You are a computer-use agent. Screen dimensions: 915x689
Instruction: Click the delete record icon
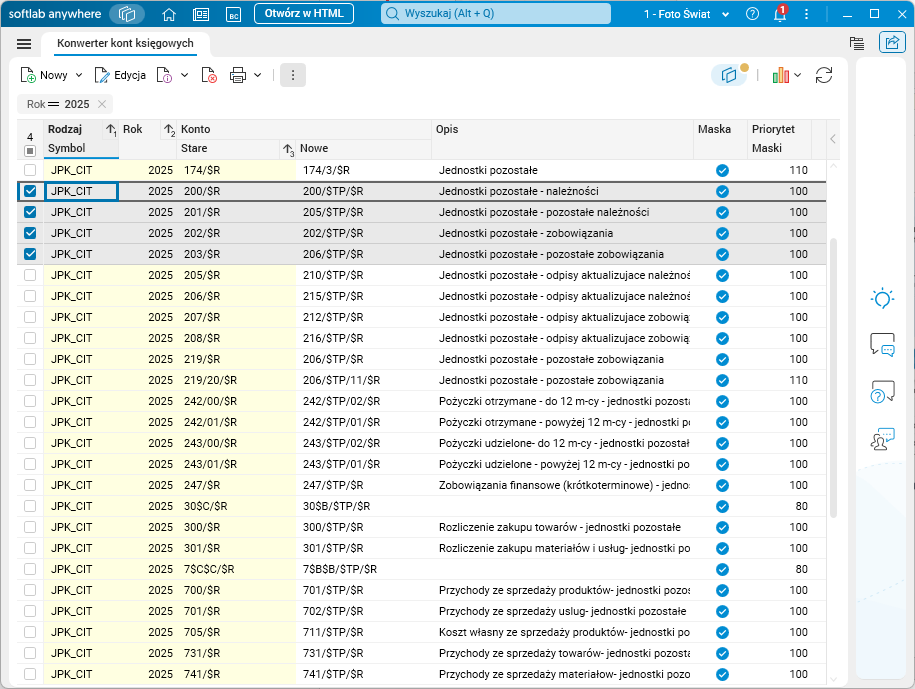(x=209, y=75)
